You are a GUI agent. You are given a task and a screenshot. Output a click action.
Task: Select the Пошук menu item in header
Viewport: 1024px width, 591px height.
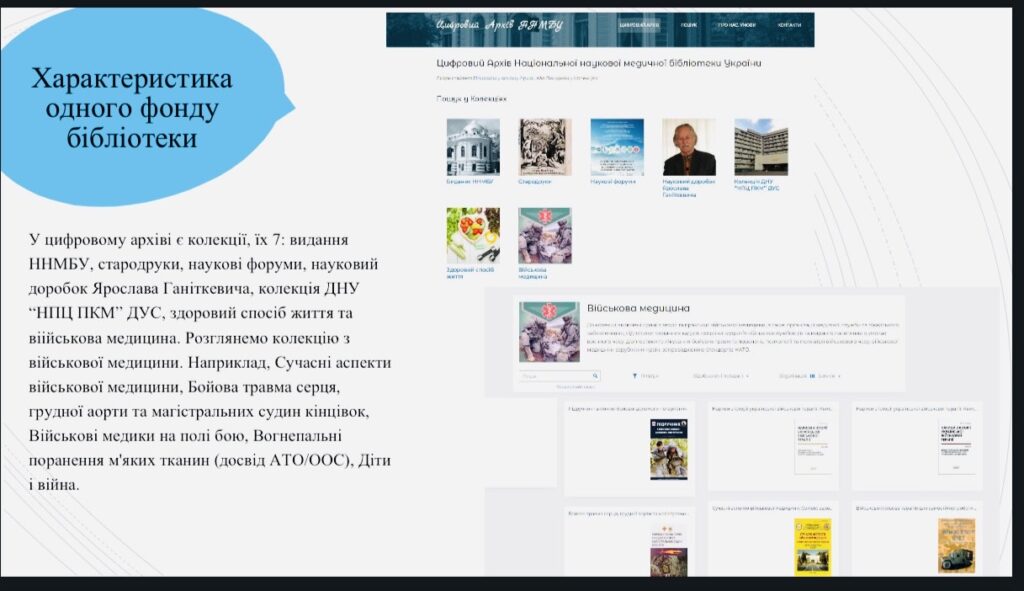[x=690, y=25]
